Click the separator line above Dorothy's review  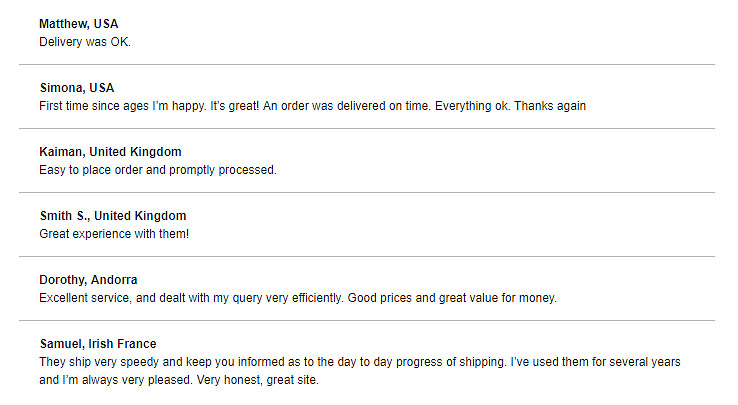(367, 257)
